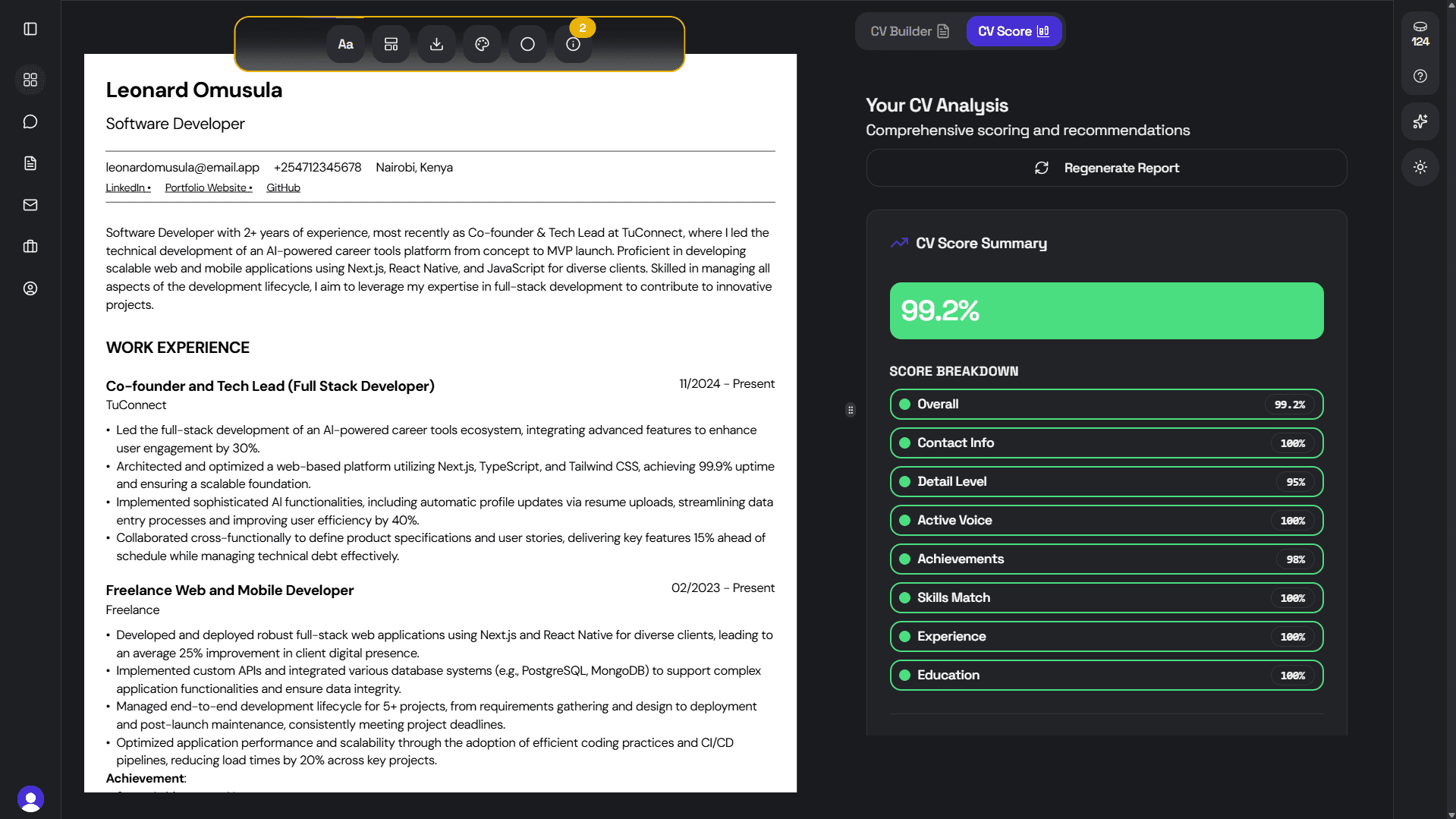This screenshot has height=819, width=1456.
Task: Open the profile circle icon in sidebar
Action: pyautogui.click(x=30, y=288)
